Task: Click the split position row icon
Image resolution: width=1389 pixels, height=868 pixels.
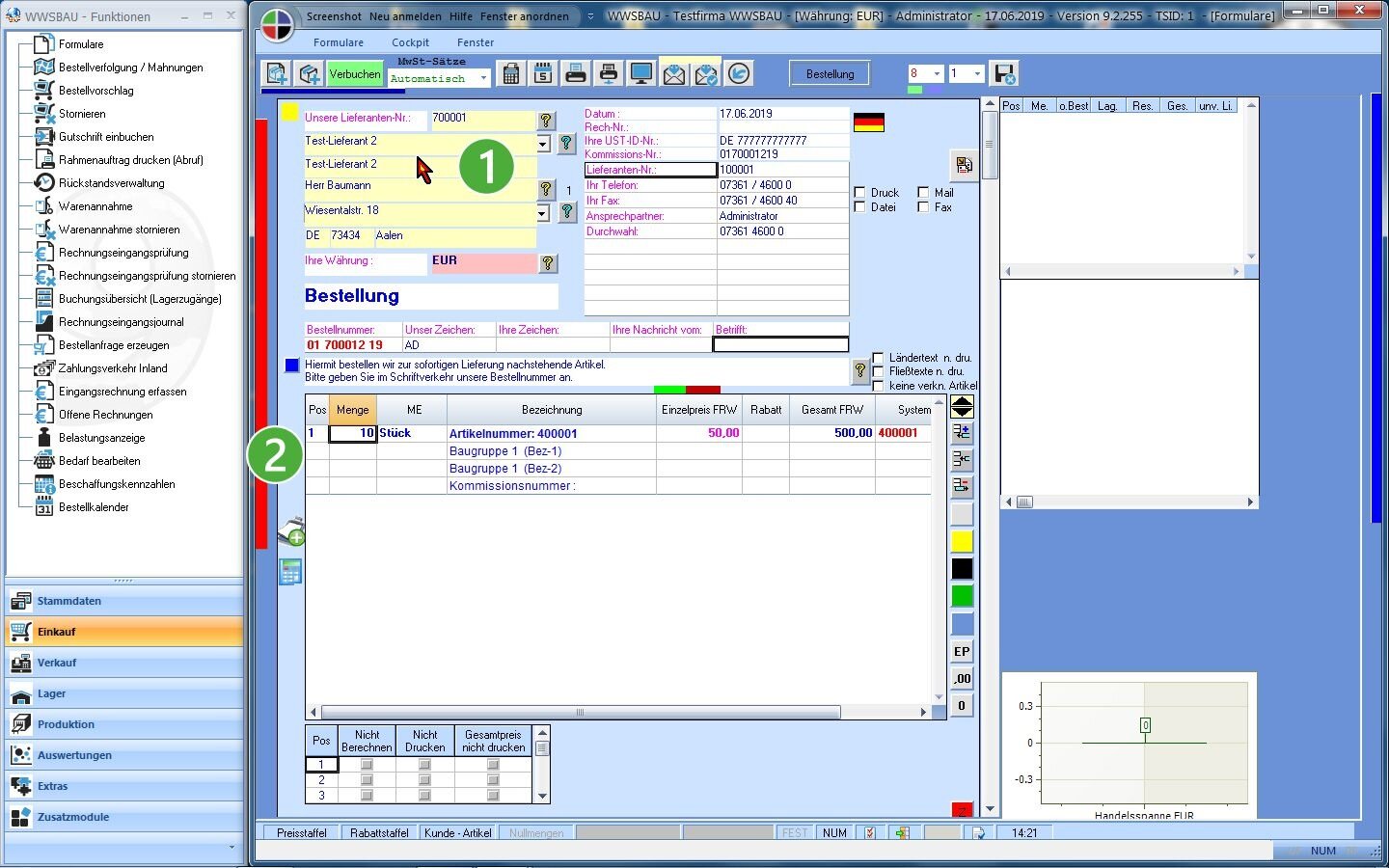Action: (962, 459)
